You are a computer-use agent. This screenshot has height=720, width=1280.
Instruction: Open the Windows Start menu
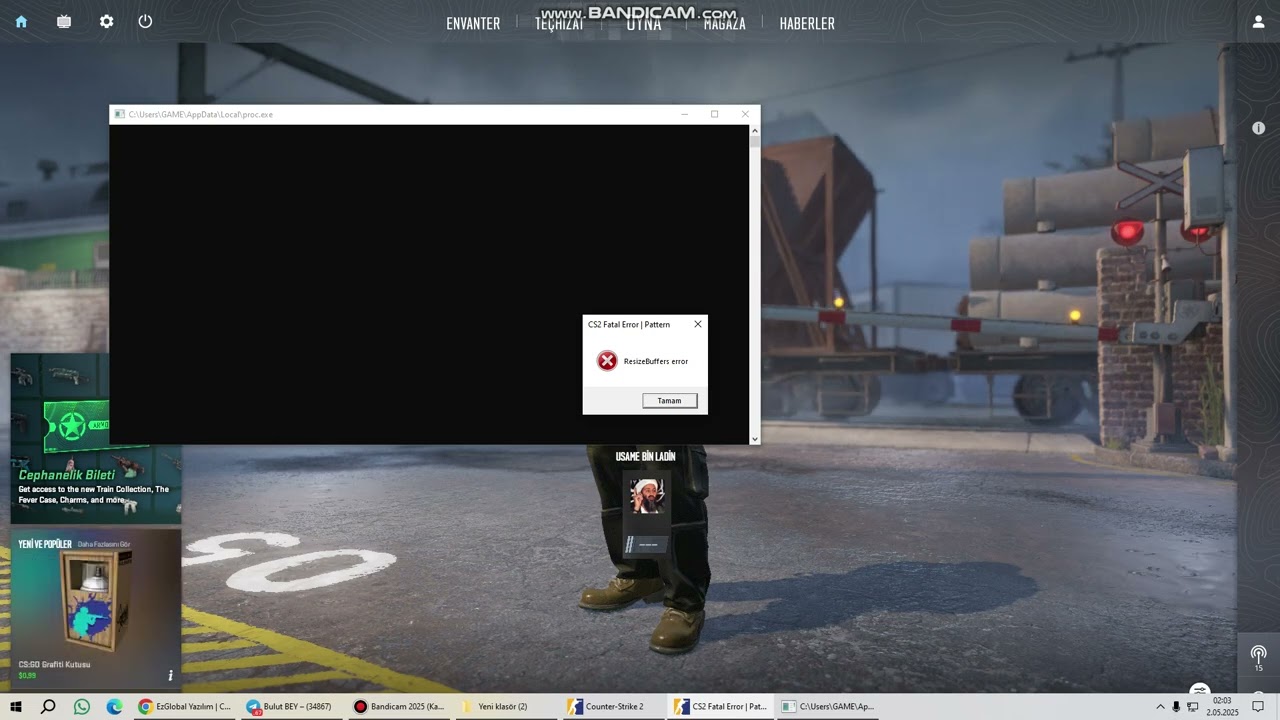[16, 706]
